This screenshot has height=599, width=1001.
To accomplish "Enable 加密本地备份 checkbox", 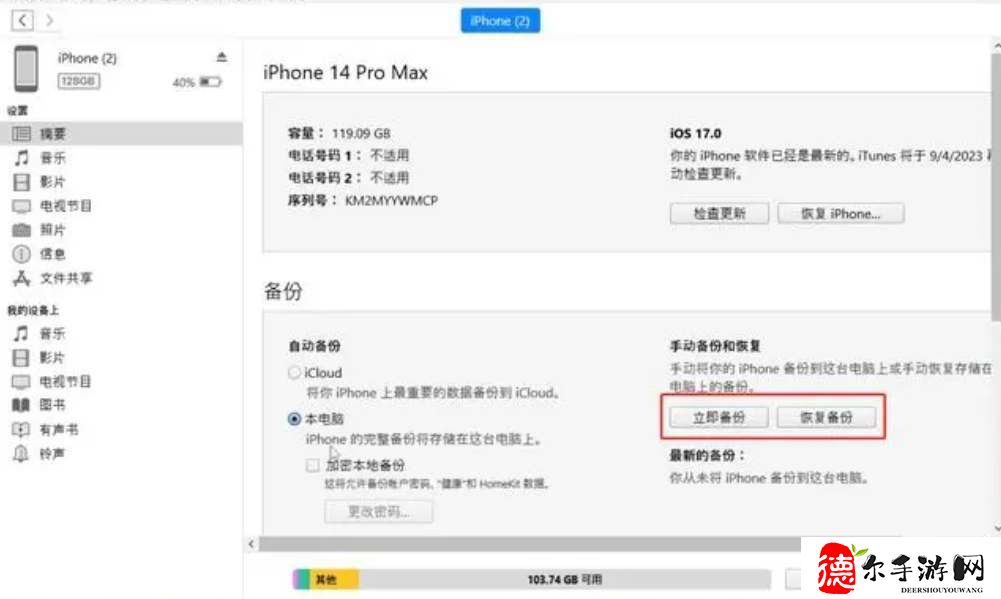I will 313,465.
